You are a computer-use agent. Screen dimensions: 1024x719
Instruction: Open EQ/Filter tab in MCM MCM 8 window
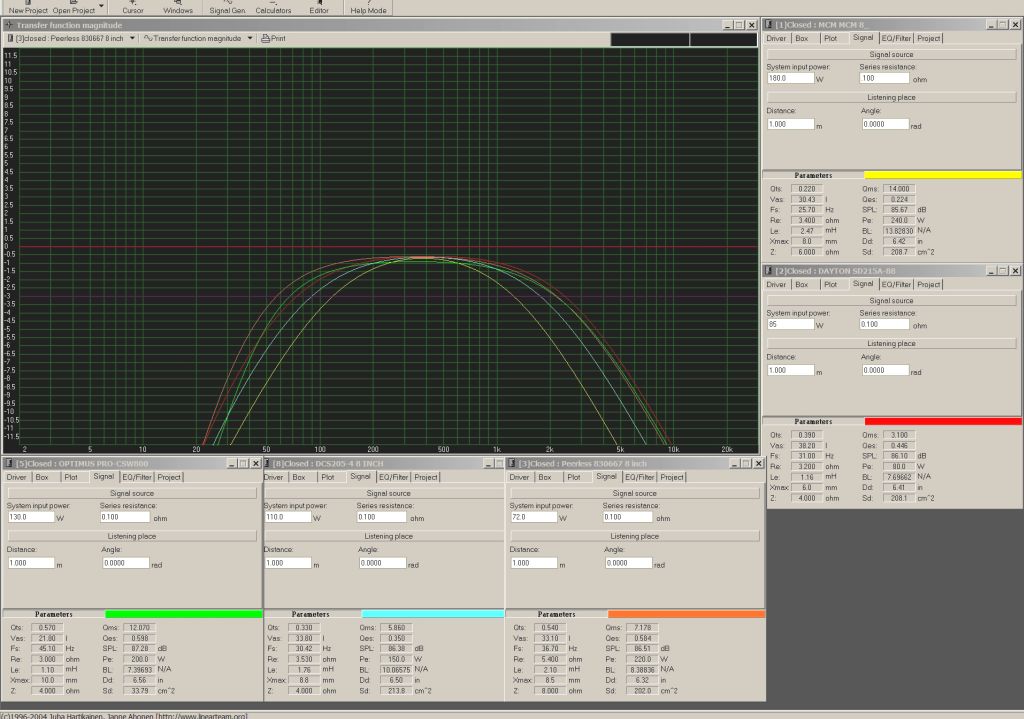click(896, 39)
